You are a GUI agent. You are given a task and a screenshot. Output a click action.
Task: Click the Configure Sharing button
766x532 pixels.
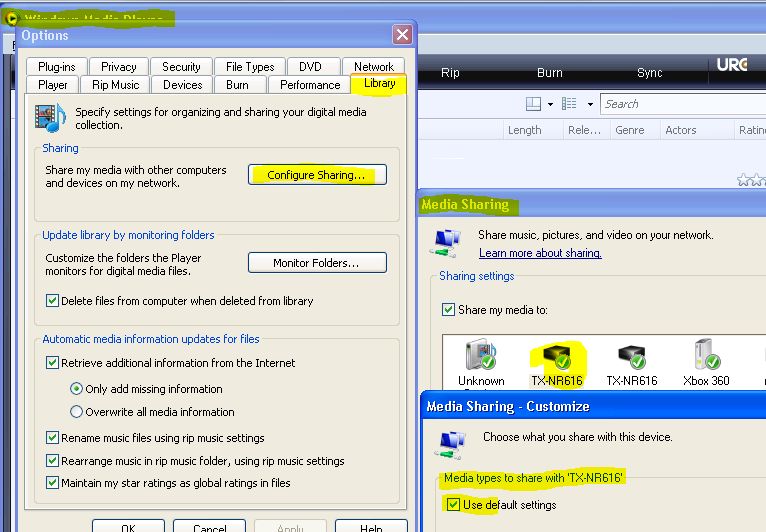pyautogui.click(x=317, y=174)
